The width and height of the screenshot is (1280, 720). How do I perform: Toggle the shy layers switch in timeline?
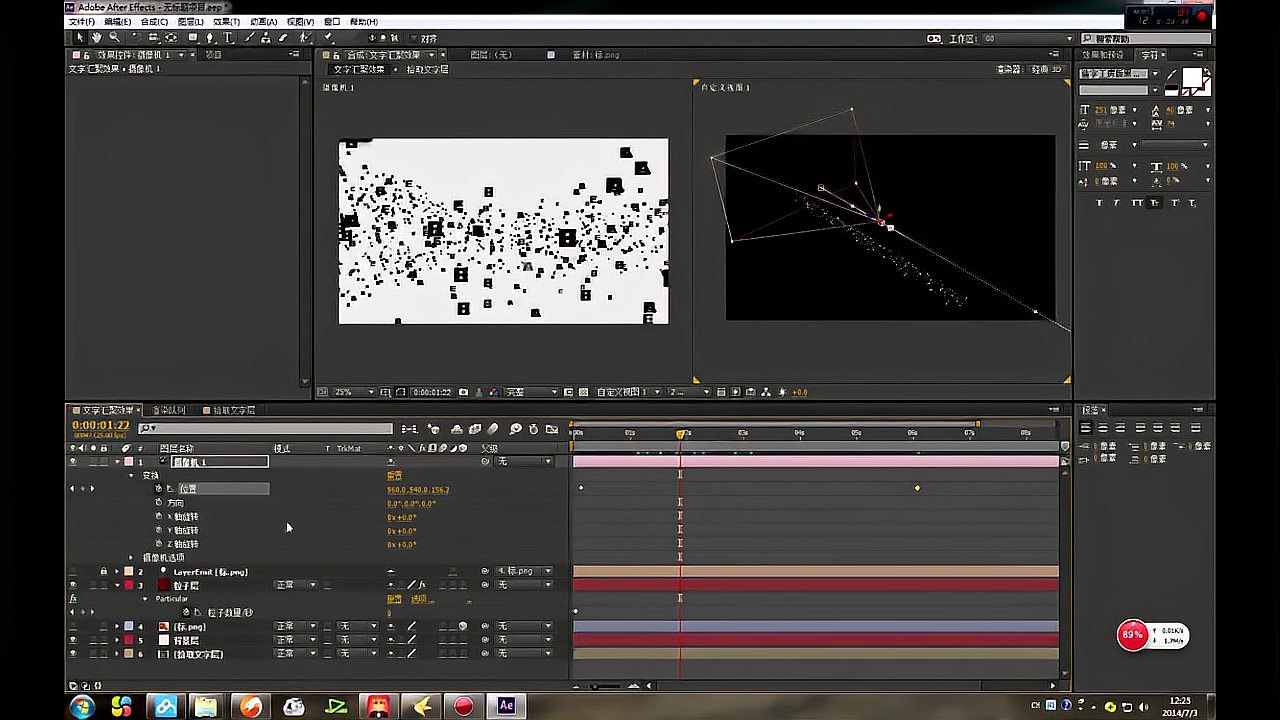tap(457, 428)
